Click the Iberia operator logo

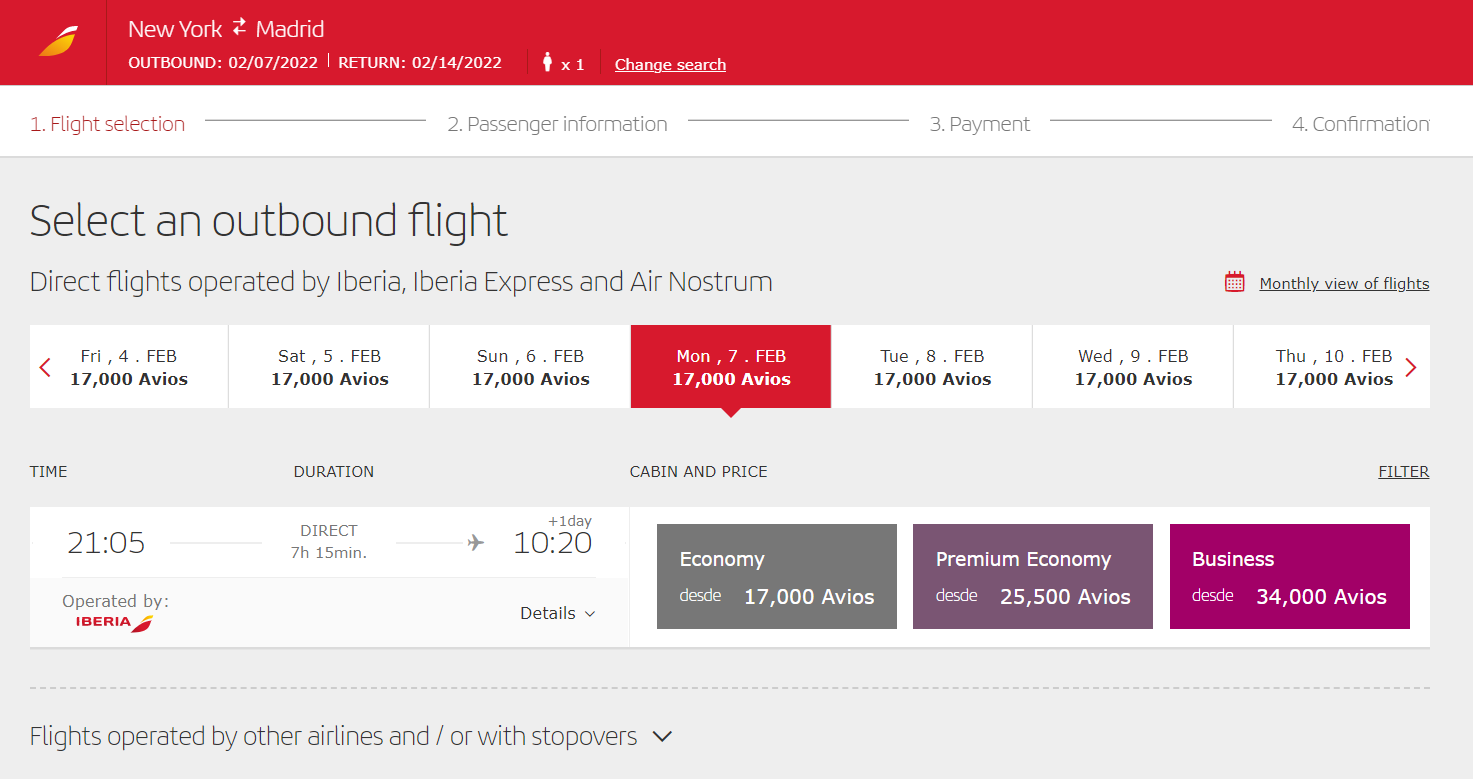(115, 622)
